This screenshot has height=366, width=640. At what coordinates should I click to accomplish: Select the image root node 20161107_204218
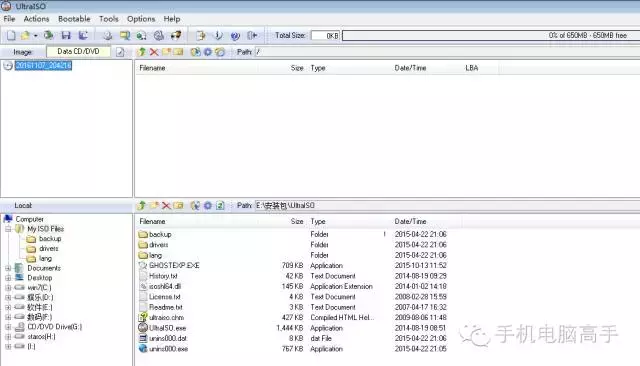pos(43,65)
